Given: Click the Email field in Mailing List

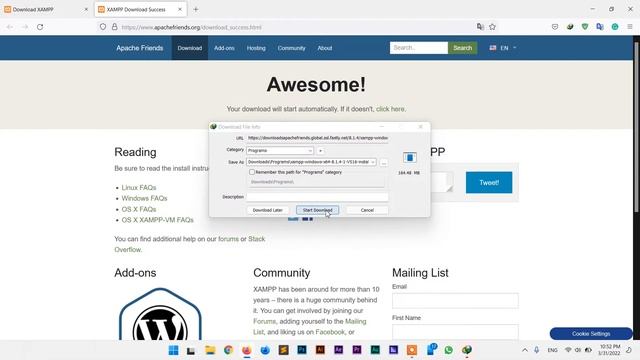Looking at the screenshot, I should pos(455,300).
